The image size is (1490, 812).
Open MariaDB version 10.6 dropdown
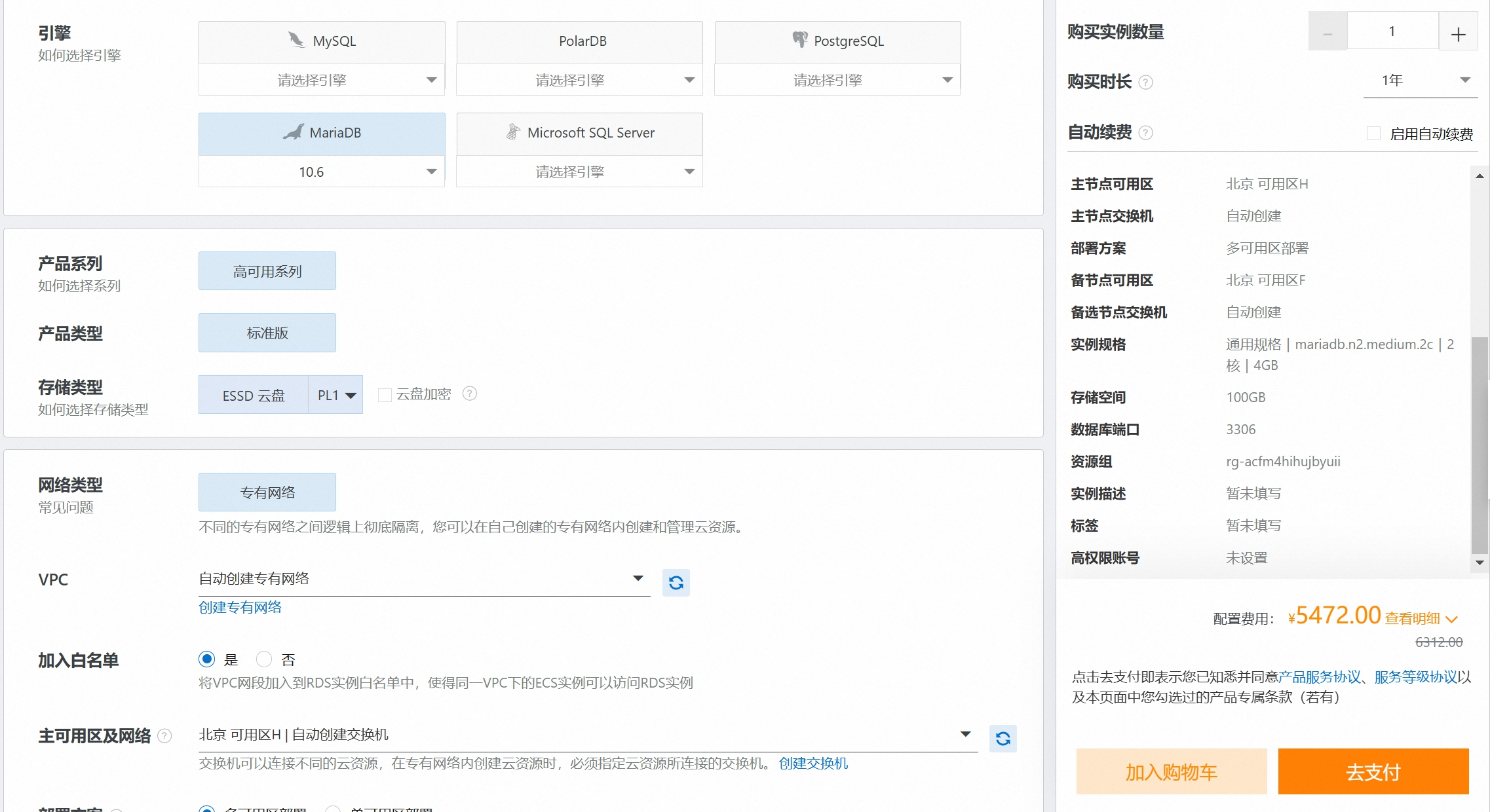pyautogui.click(x=321, y=172)
